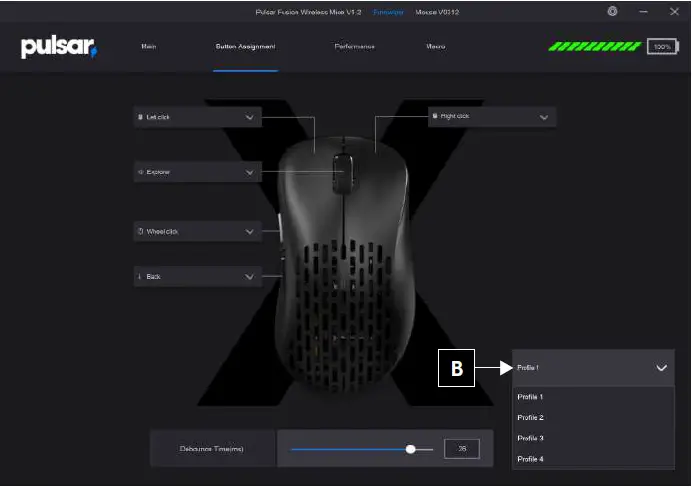Expand the Left click assignment dropdown
This screenshot has width=692, height=490.
coord(198,117)
